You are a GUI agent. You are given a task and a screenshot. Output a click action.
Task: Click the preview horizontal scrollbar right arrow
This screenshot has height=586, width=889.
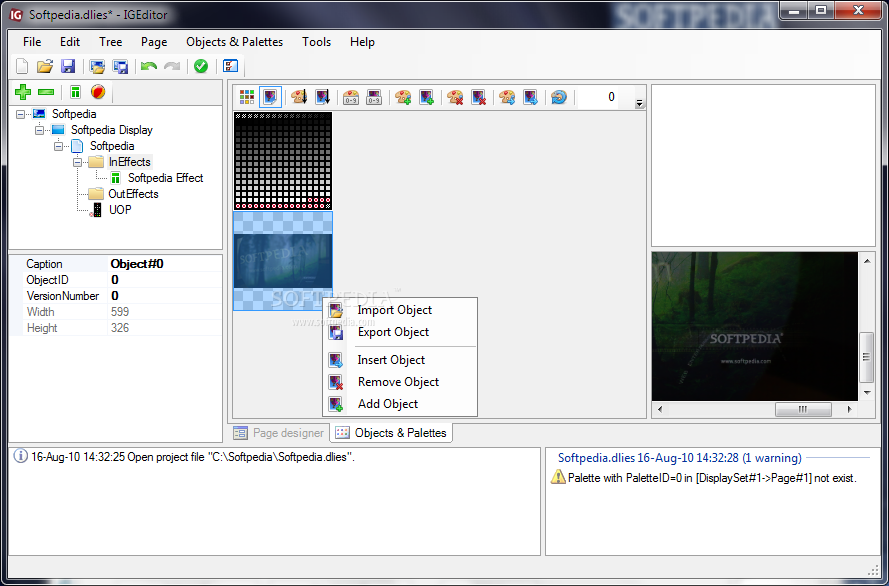tap(849, 409)
